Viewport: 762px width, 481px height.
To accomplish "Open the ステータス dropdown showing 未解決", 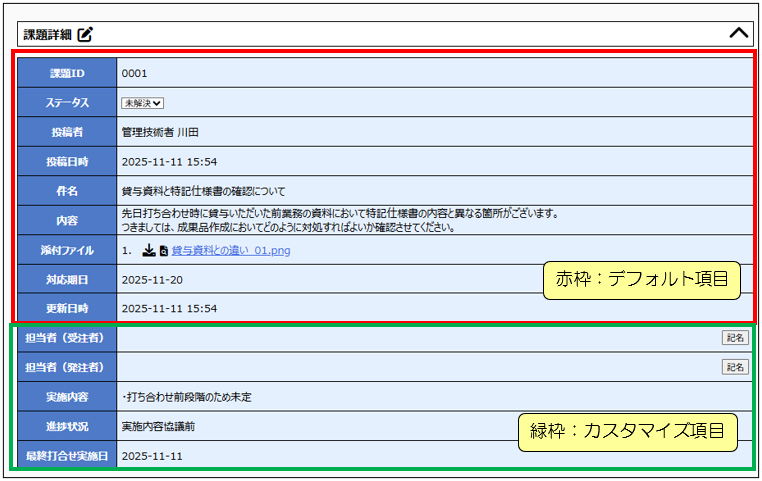I will pos(143,102).
